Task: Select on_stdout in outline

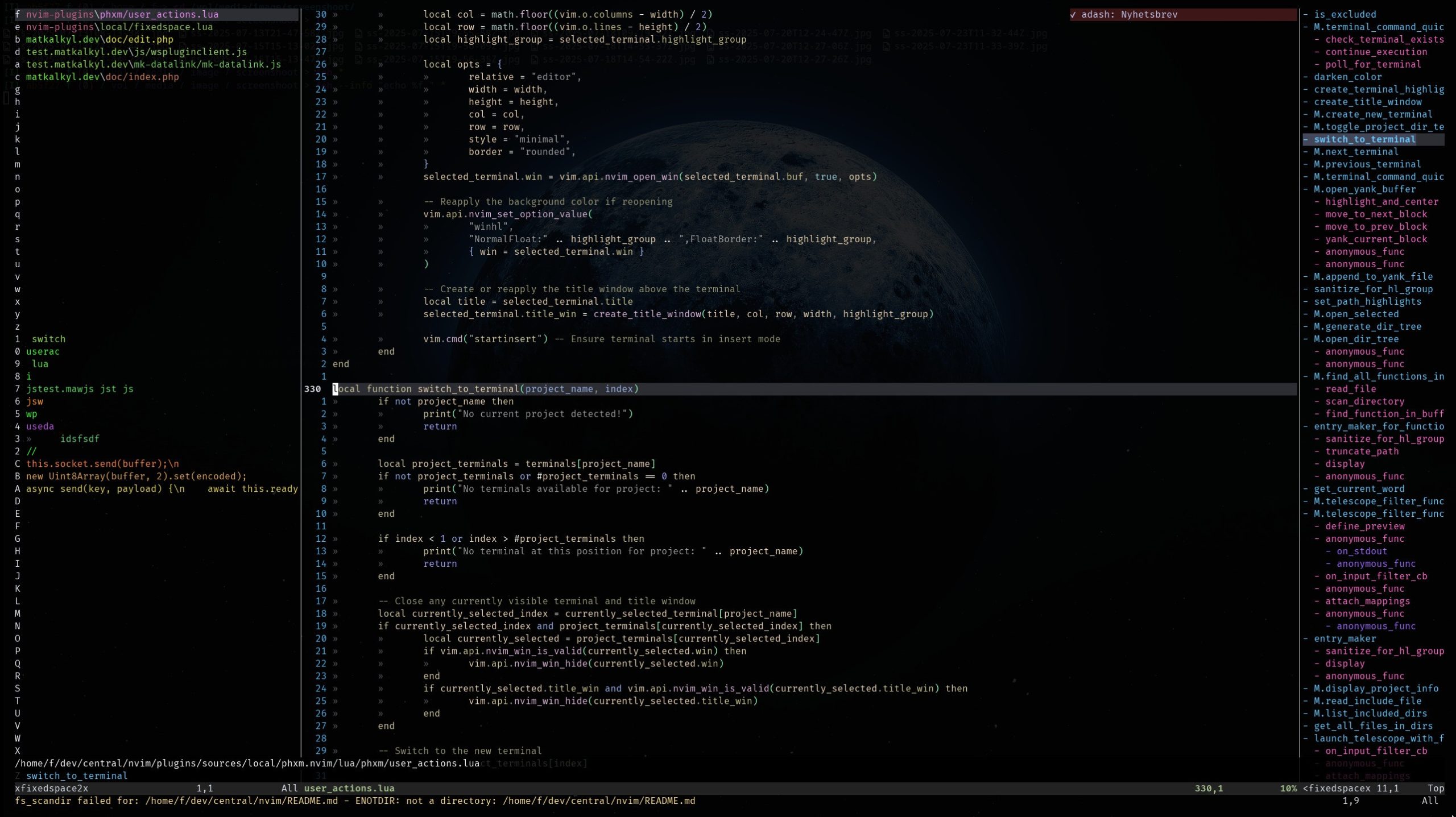Action: pos(1362,552)
